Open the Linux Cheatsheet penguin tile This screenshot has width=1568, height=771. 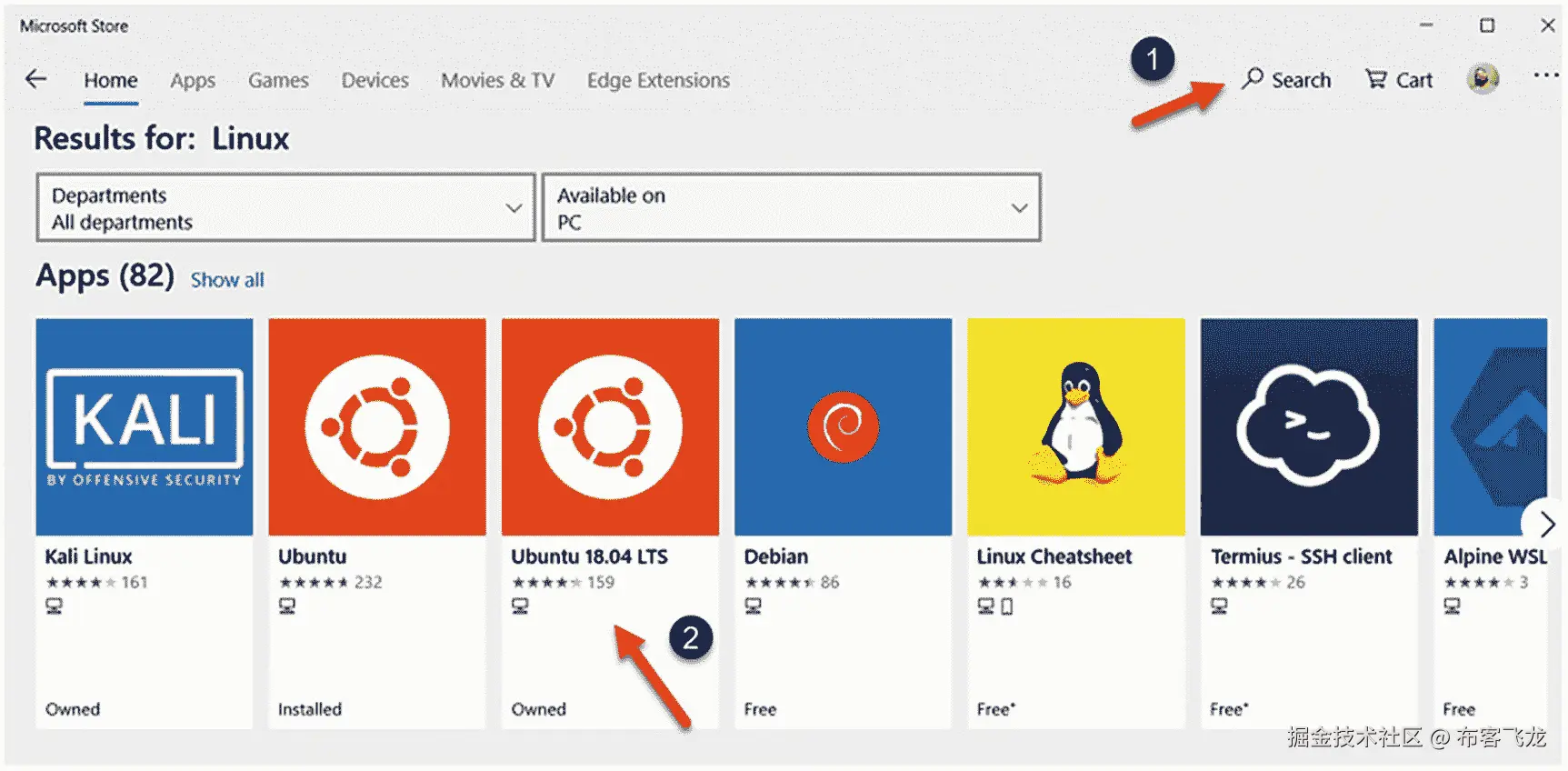[1076, 426]
